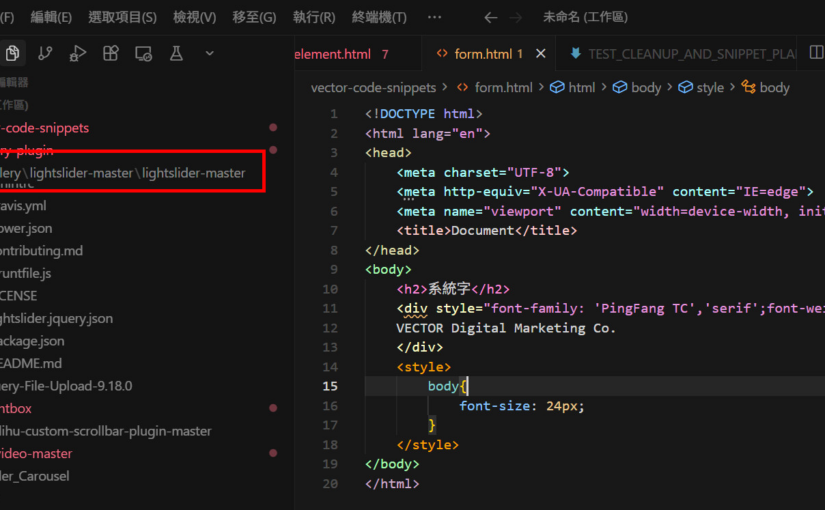825x510 pixels.
Task: Click the <title>Document</title> line
Action: (x=487, y=231)
